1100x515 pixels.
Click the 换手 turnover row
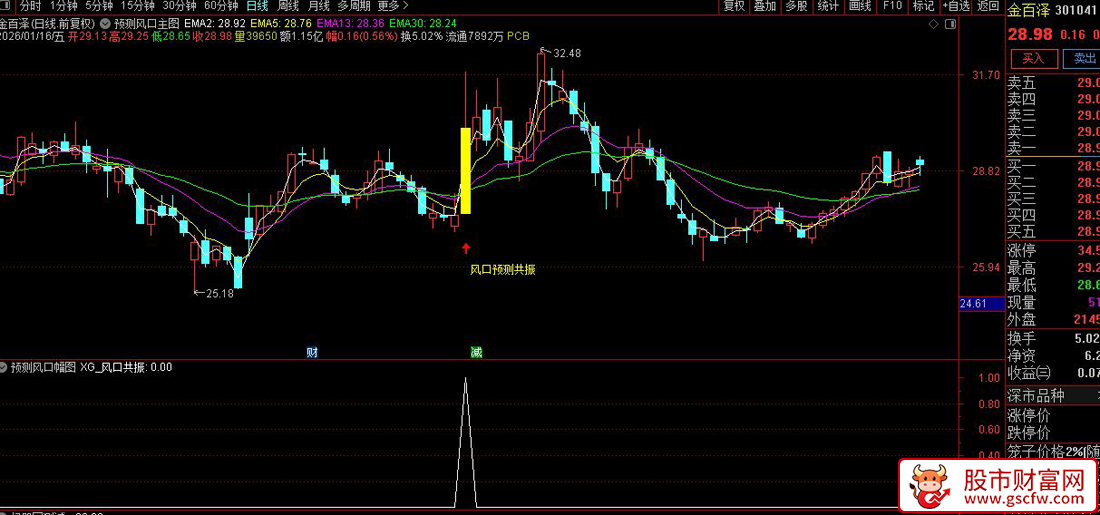[x=1052, y=339]
